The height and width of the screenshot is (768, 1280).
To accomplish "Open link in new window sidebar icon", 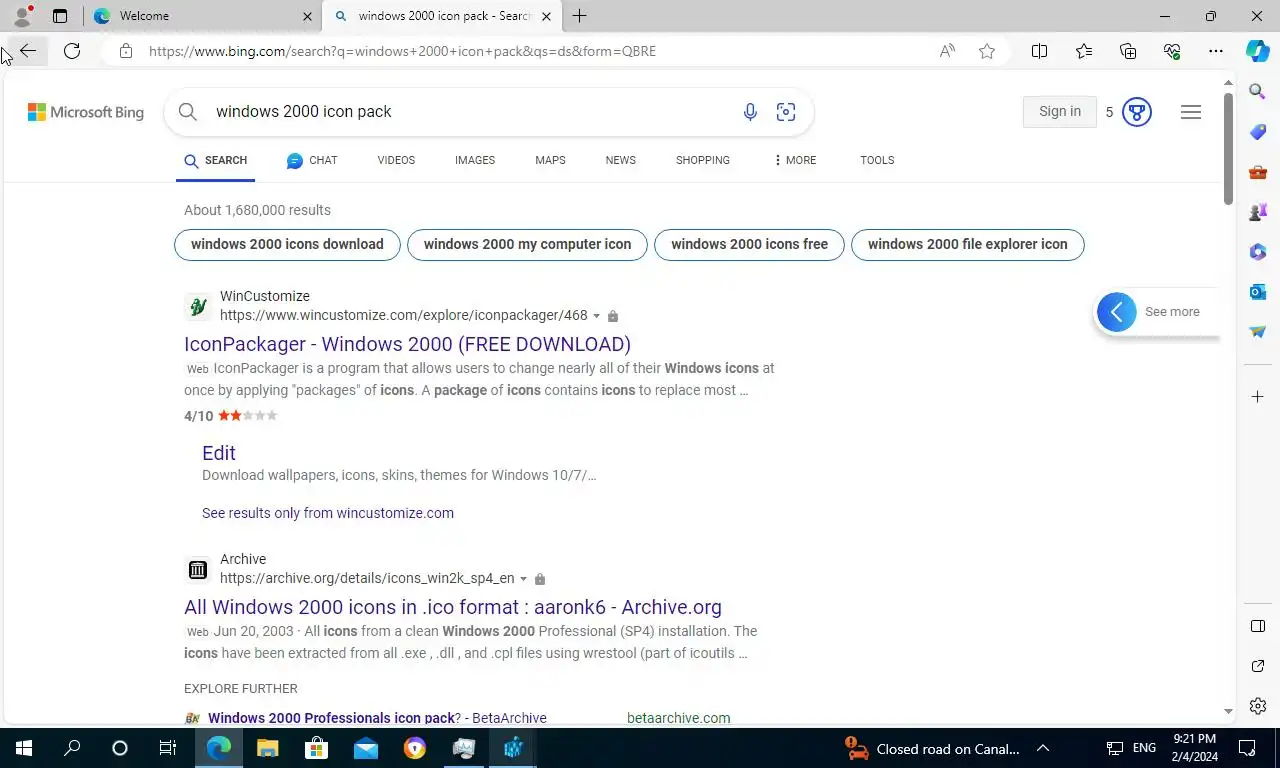I will 1258,666.
